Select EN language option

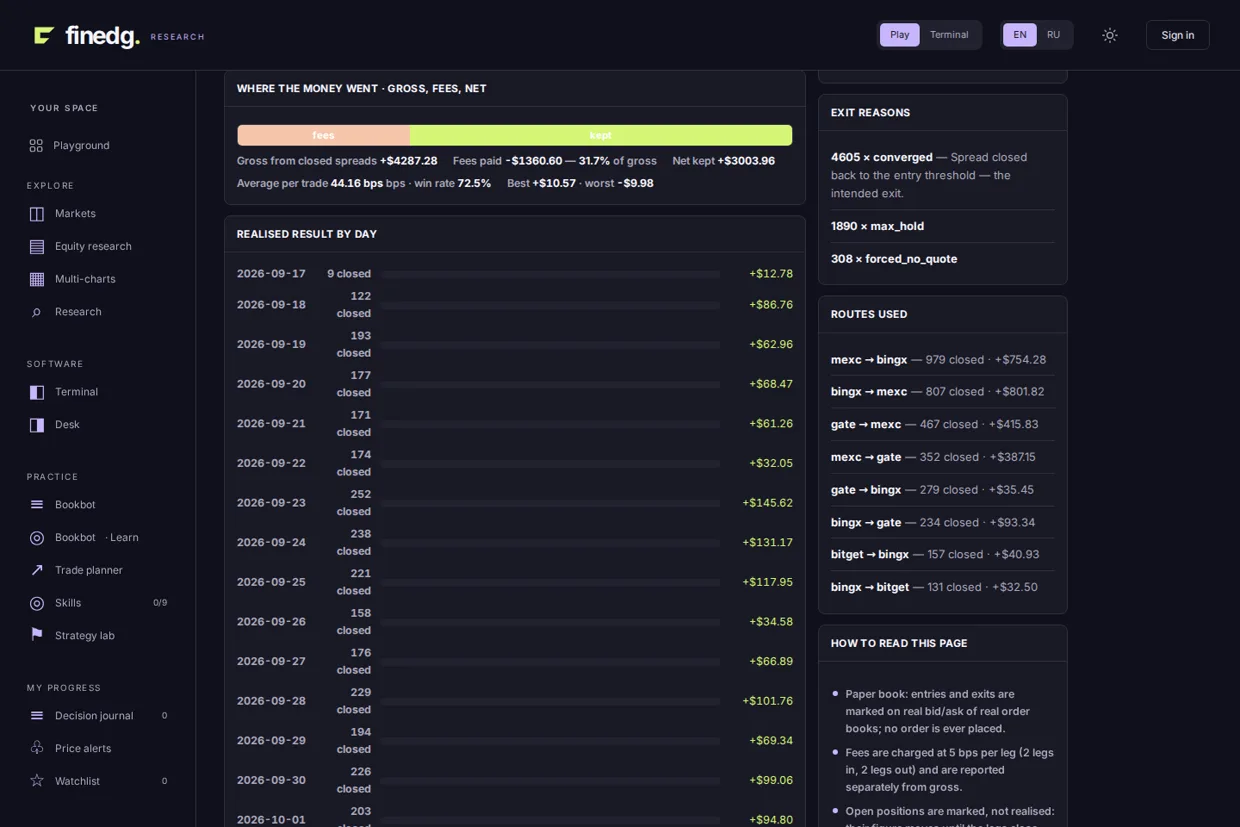[x=1020, y=35]
